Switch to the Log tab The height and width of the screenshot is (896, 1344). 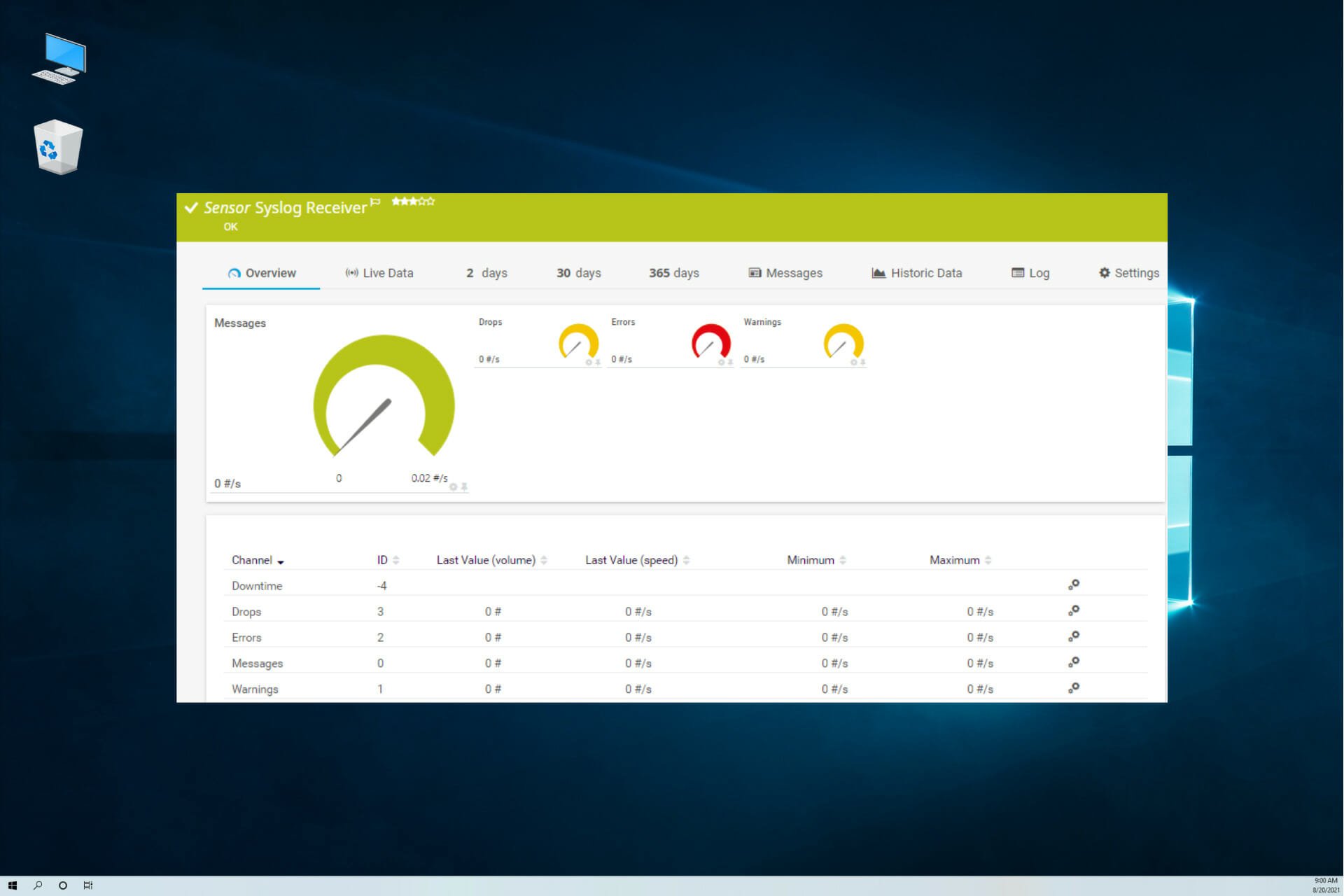point(1030,273)
